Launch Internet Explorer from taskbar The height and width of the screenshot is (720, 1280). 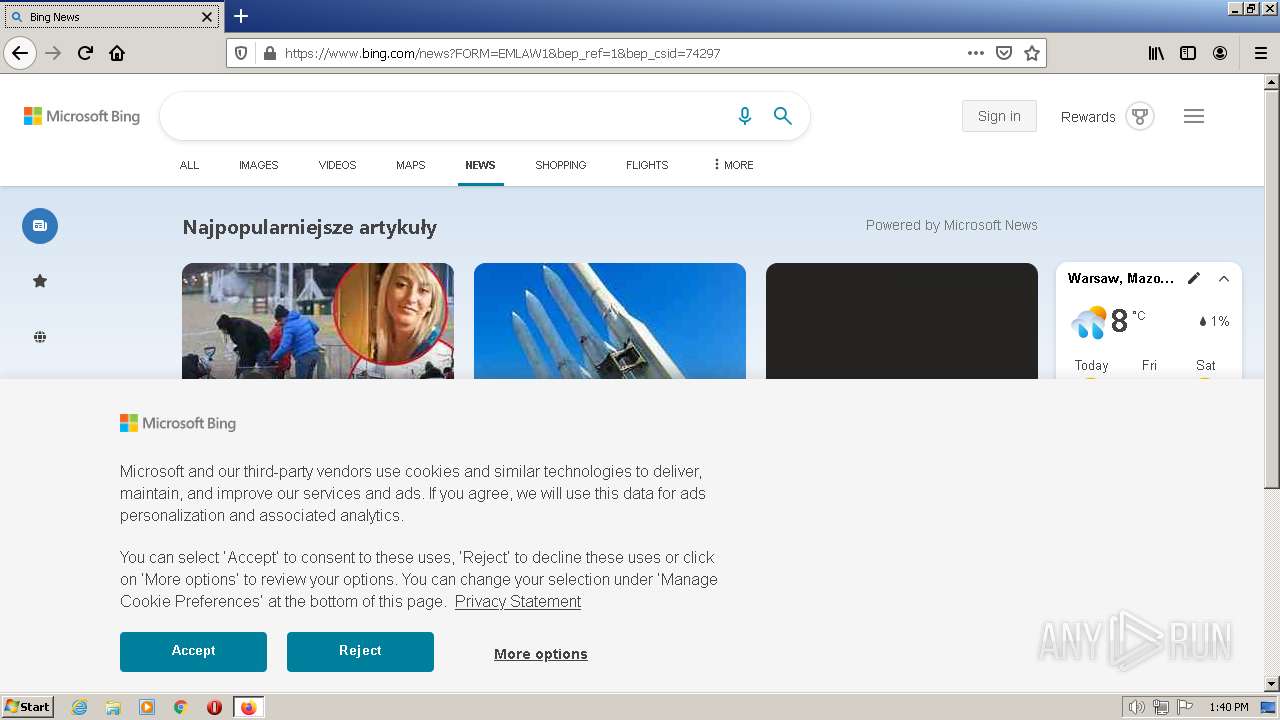[80, 707]
